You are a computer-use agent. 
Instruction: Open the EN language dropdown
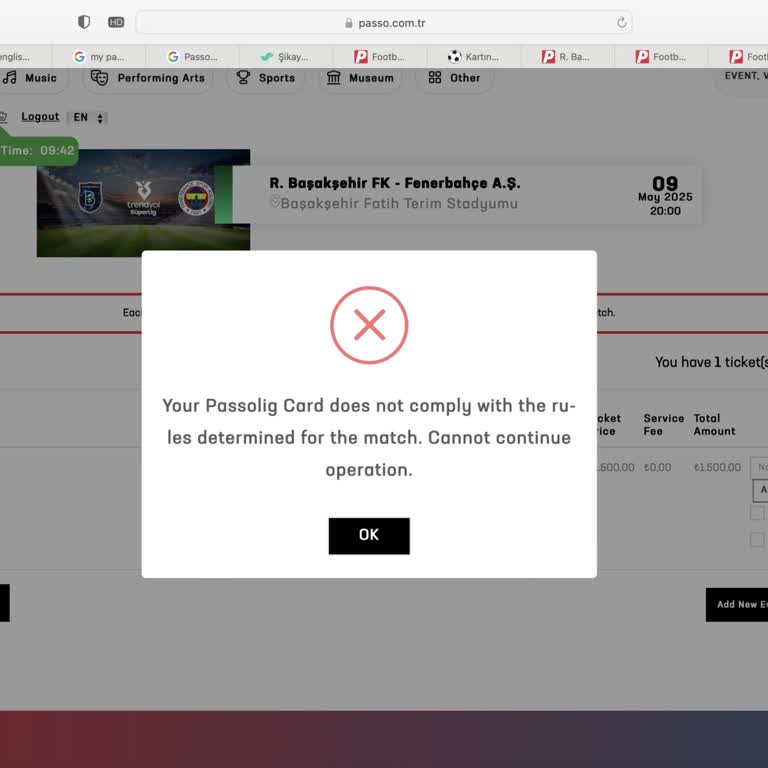point(88,118)
